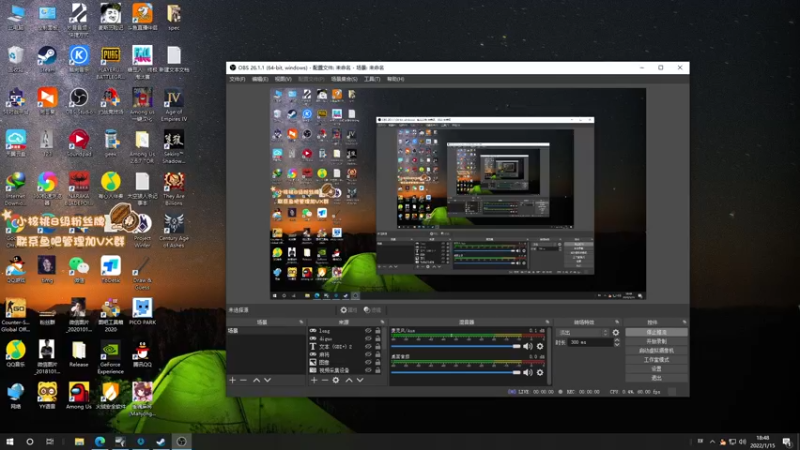Open Steam from the desktop shortcut

pos(47,60)
